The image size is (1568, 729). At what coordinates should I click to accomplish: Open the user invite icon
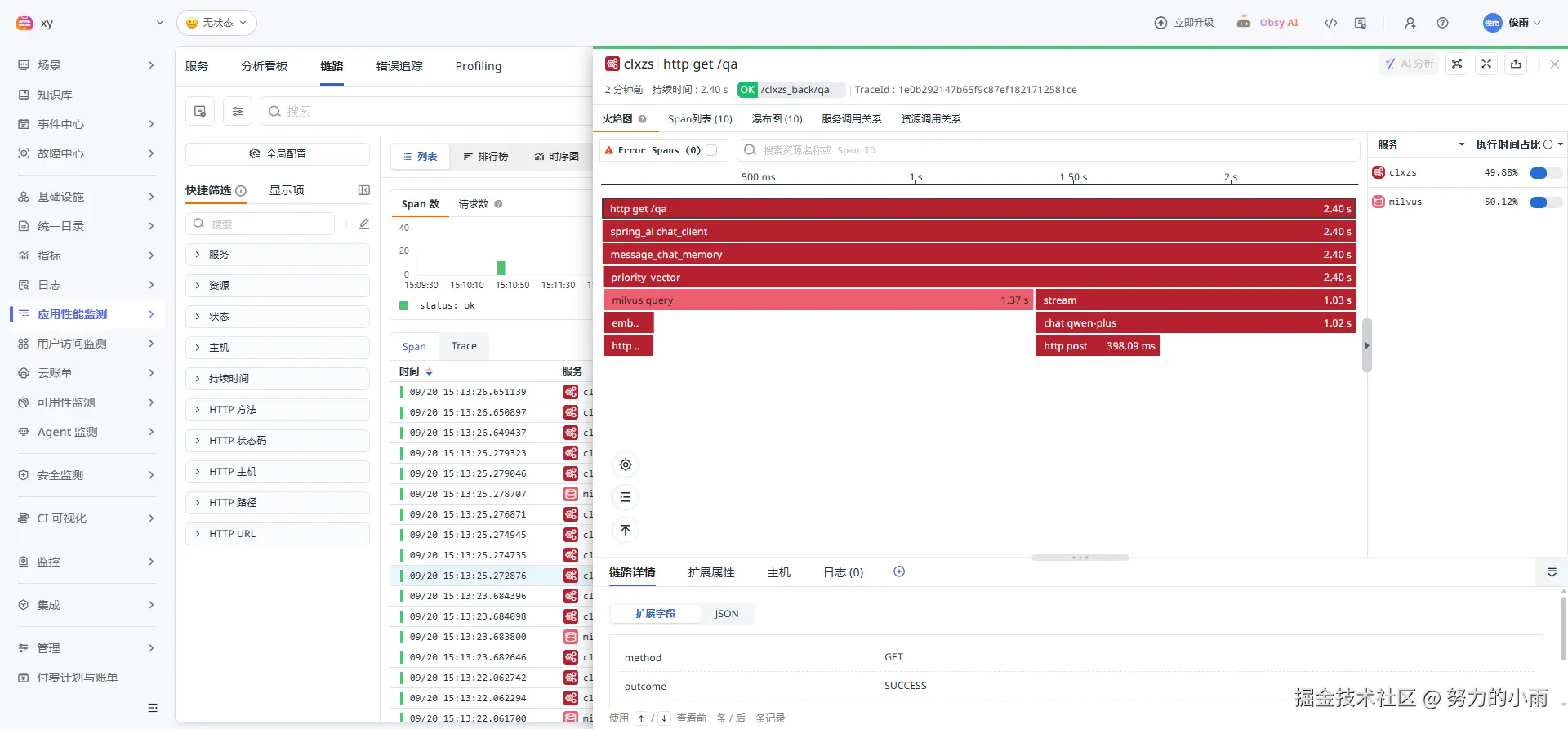point(1410,23)
